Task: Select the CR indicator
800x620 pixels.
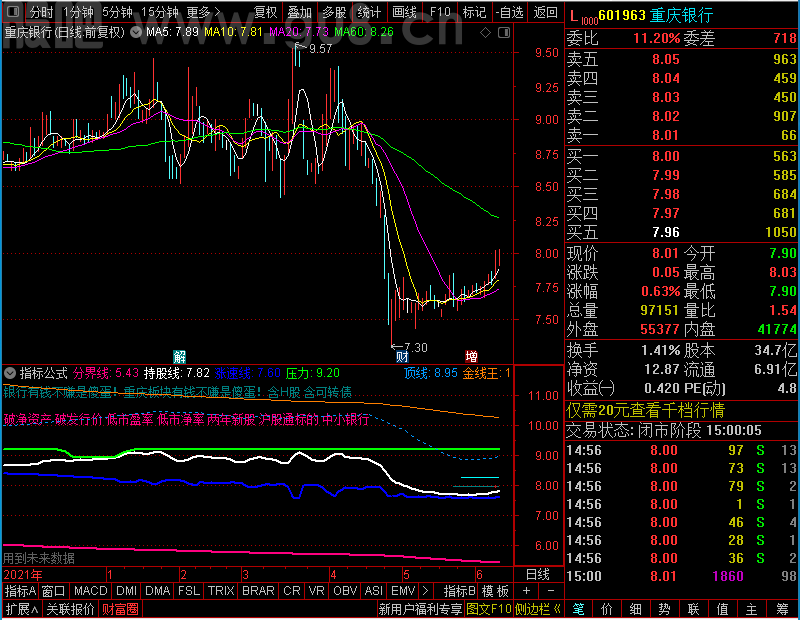Action: pyautogui.click(x=292, y=591)
